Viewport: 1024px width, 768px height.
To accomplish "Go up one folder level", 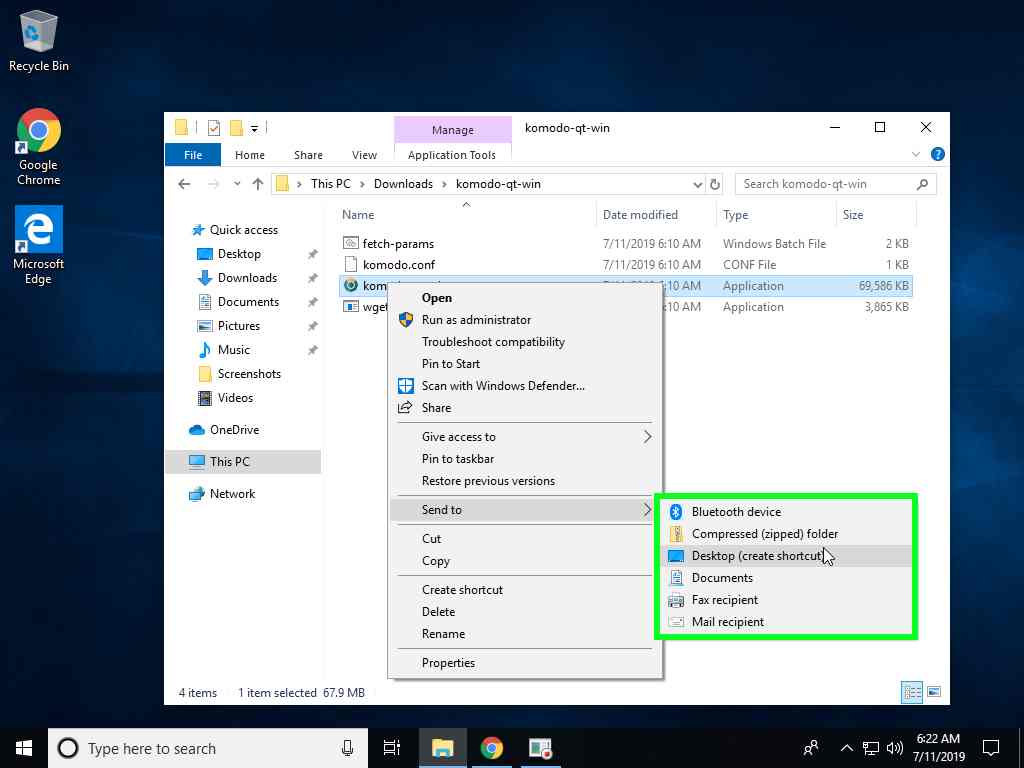I will click(x=258, y=184).
